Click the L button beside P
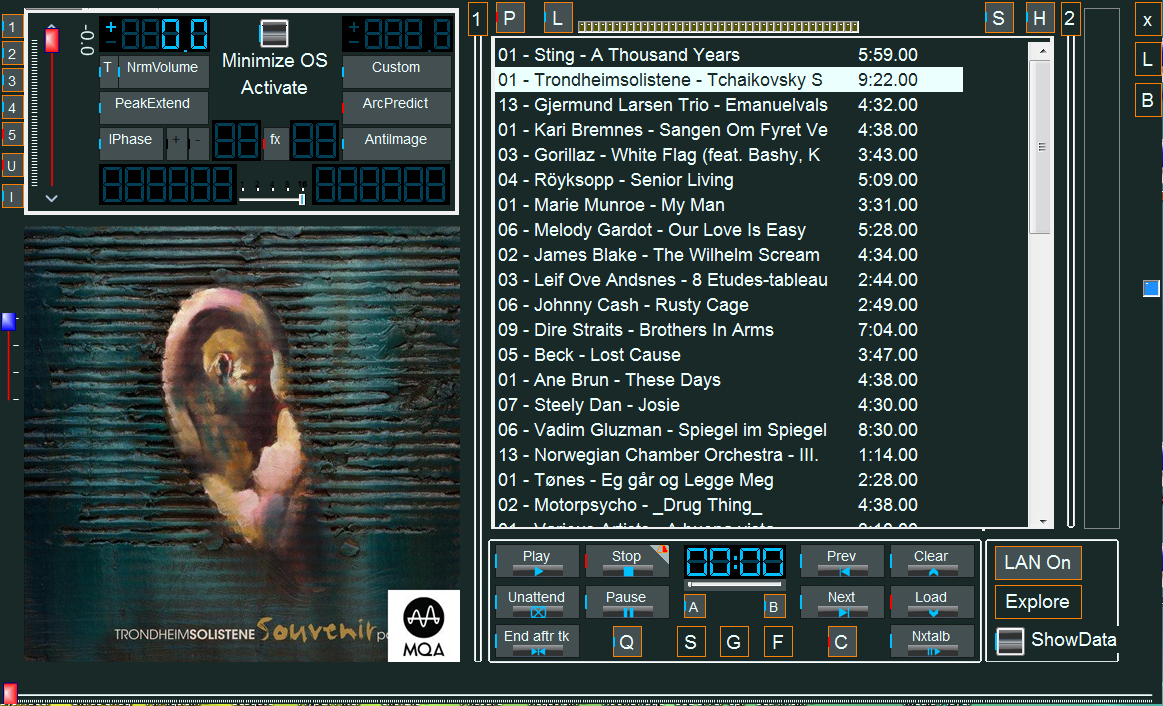Screen dimensions: 1163x706 click(x=558, y=19)
